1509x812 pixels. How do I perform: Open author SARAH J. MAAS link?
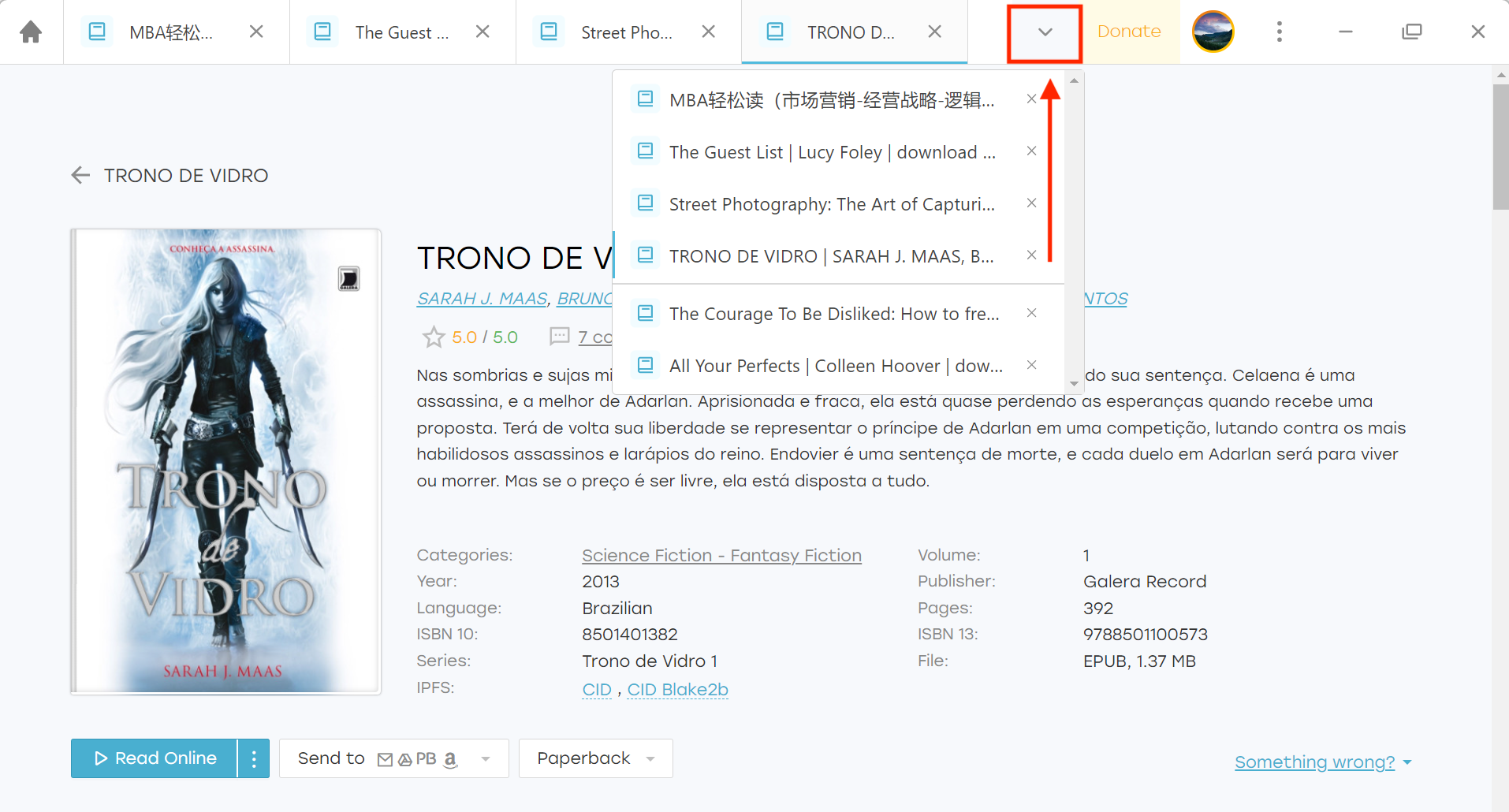(x=482, y=299)
